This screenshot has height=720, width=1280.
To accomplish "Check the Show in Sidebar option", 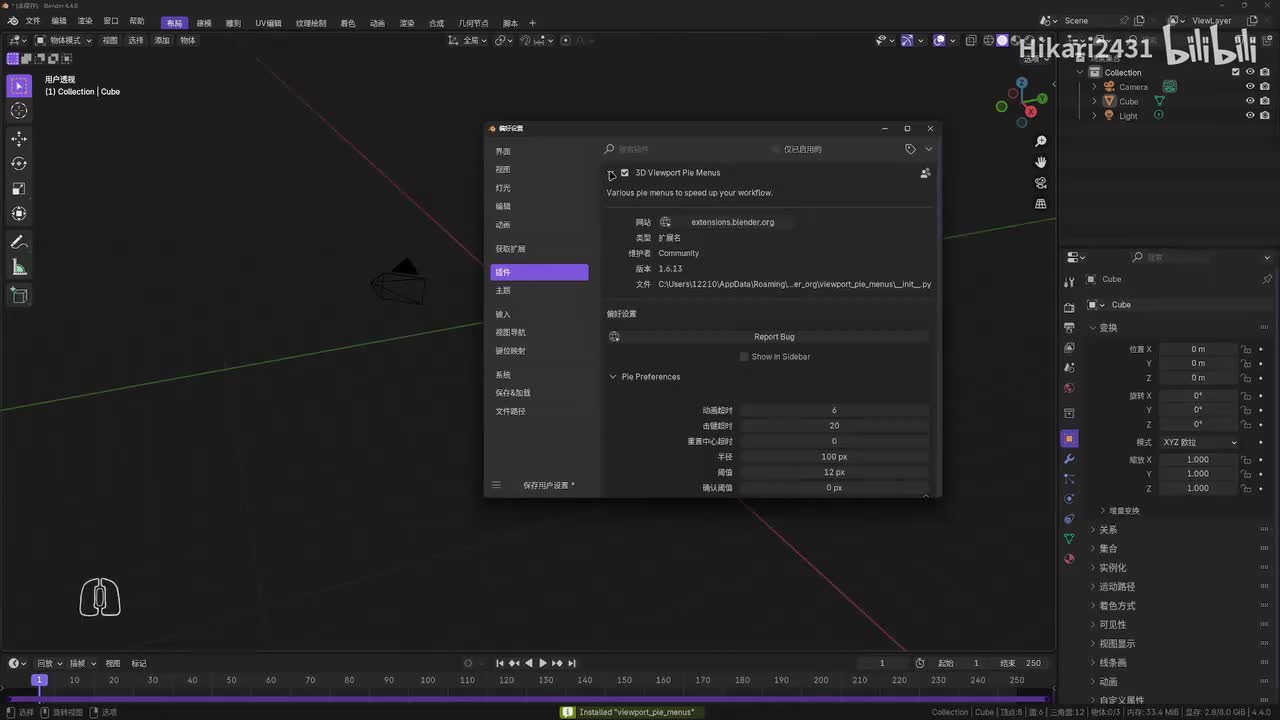I will click(744, 357).
